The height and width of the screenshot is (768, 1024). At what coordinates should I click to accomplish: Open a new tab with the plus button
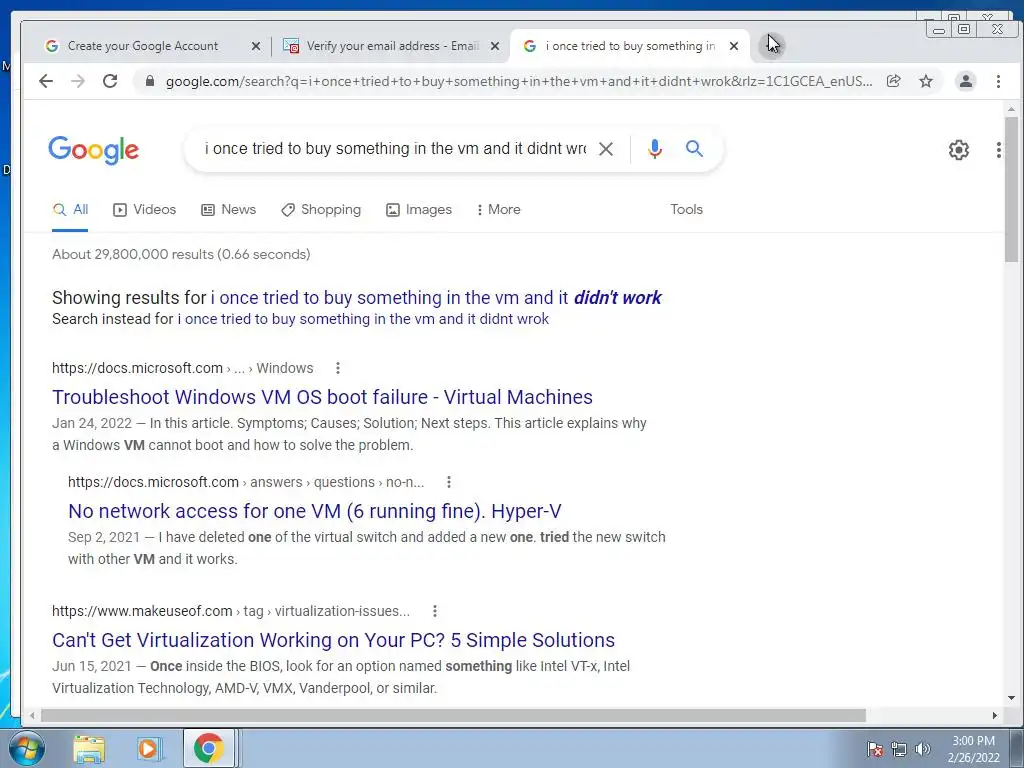tap(771, 46)
